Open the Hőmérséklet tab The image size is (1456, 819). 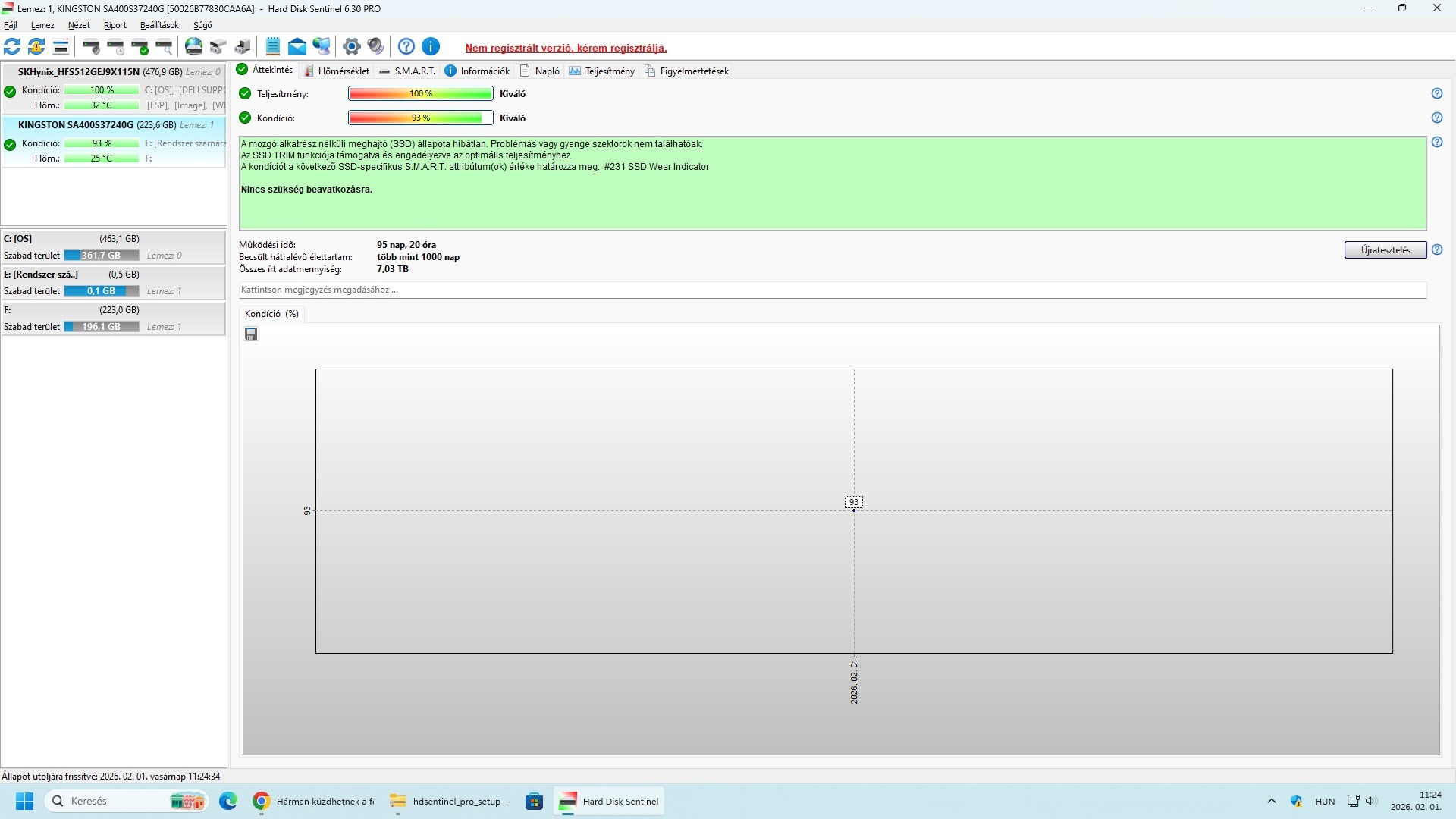(x=337, y=71)
